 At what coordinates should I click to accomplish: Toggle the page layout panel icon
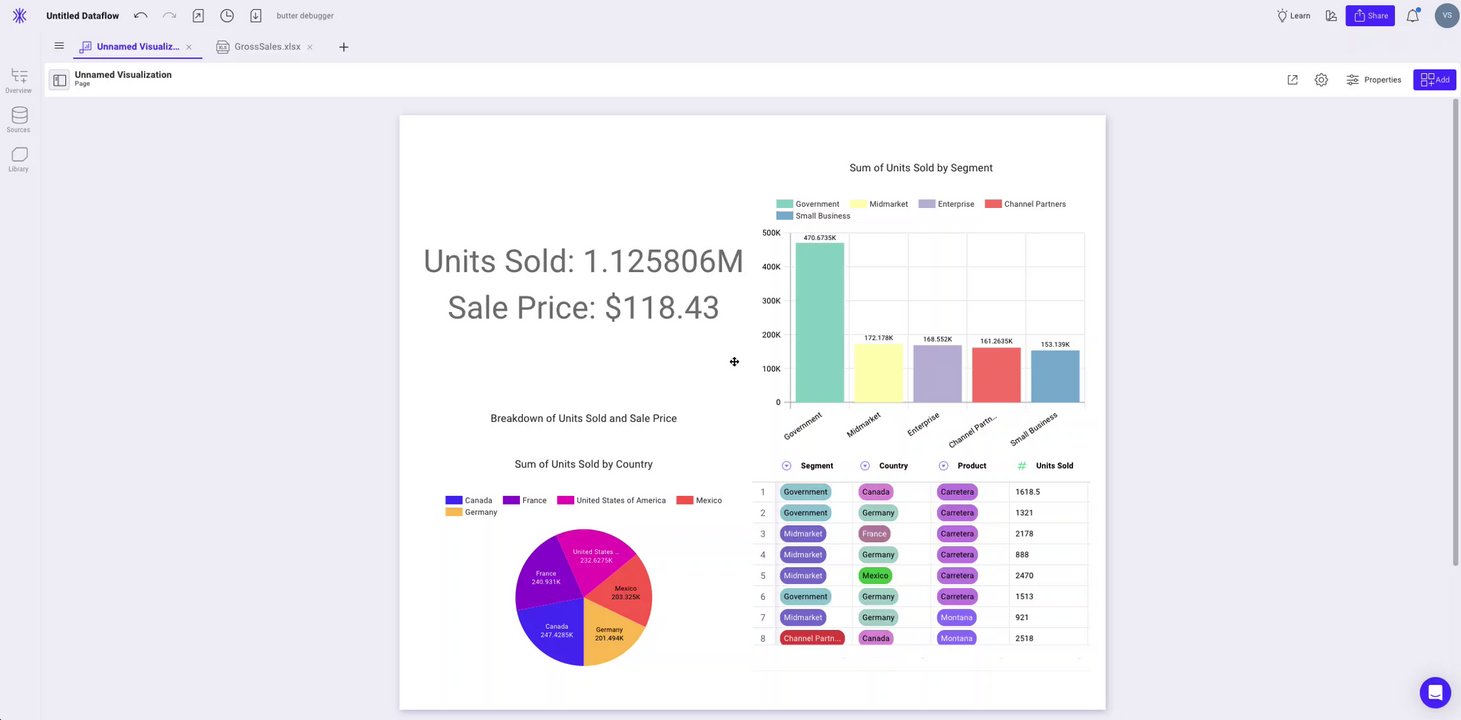pyautogui.click(x=60, y=80)
